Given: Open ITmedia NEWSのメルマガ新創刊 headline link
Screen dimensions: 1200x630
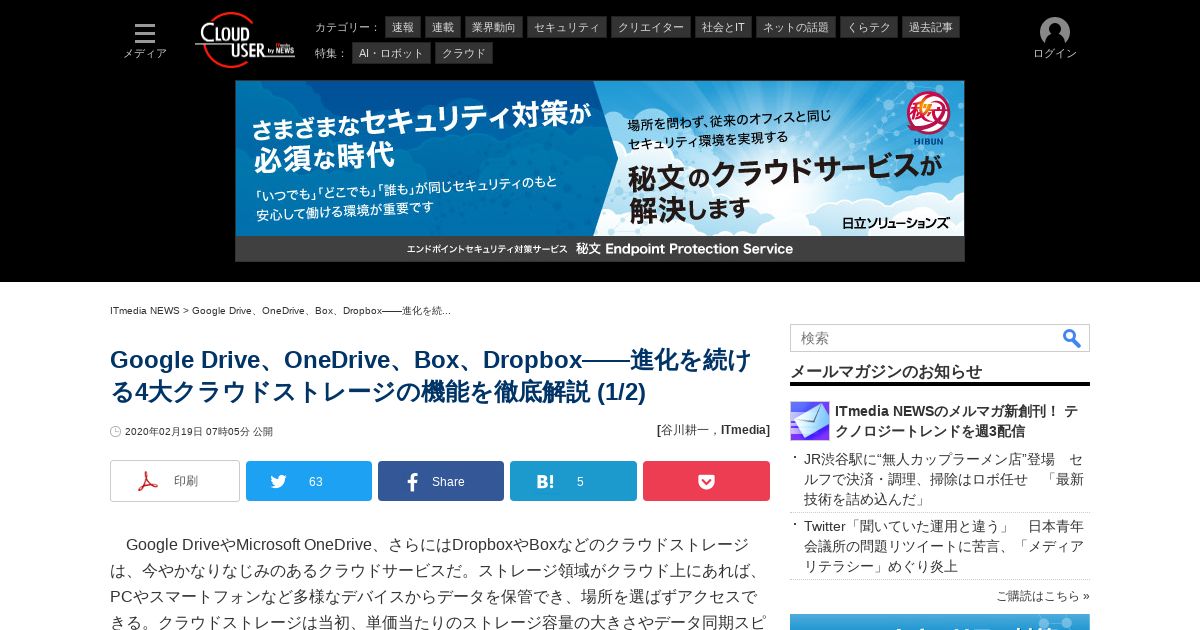Looking at the screenshot, I should (x=956, y=421).
